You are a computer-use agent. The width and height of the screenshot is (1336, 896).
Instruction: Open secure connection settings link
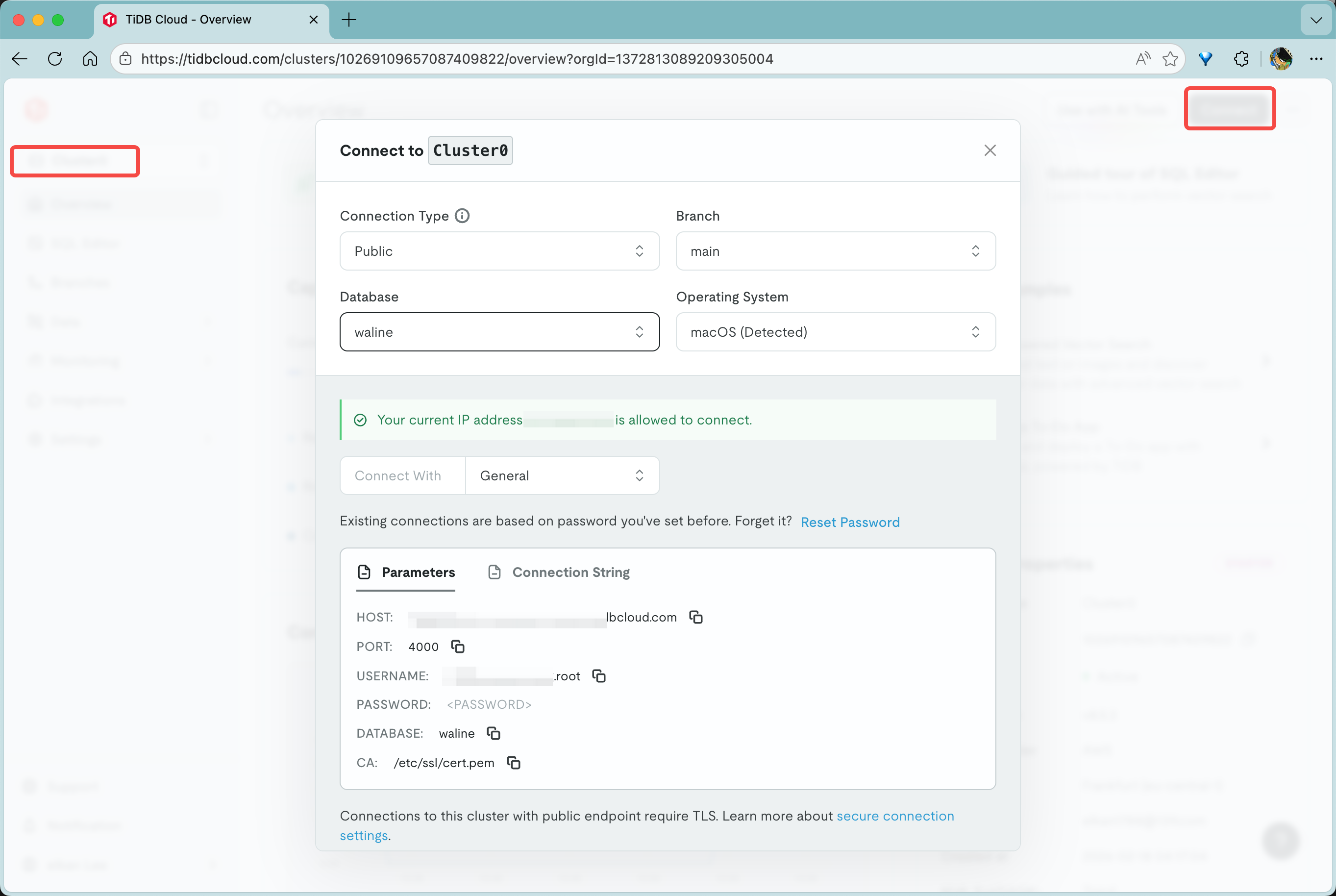(894, 816)
